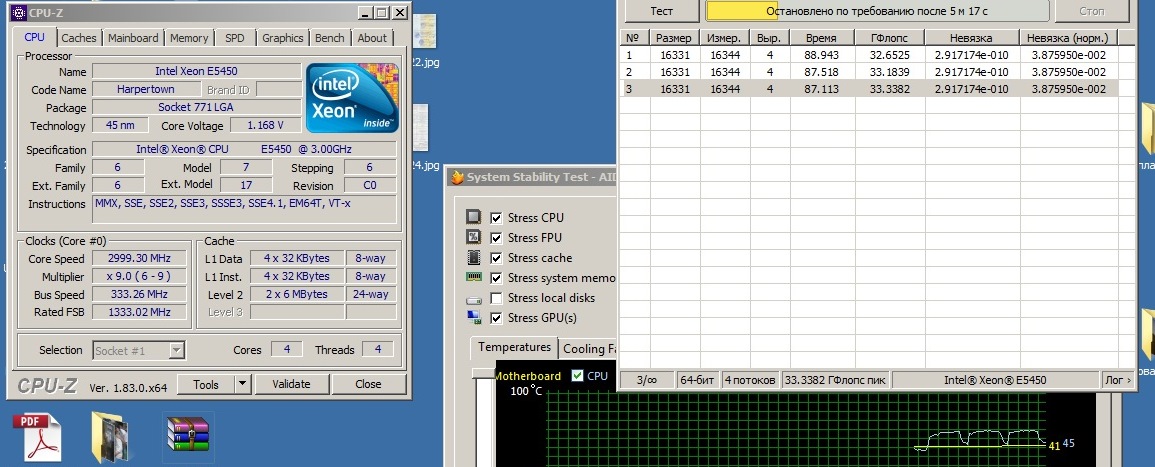Open the photo folder desktop icon
Viewport: 1155px width, 467px height.
point(110,437)
